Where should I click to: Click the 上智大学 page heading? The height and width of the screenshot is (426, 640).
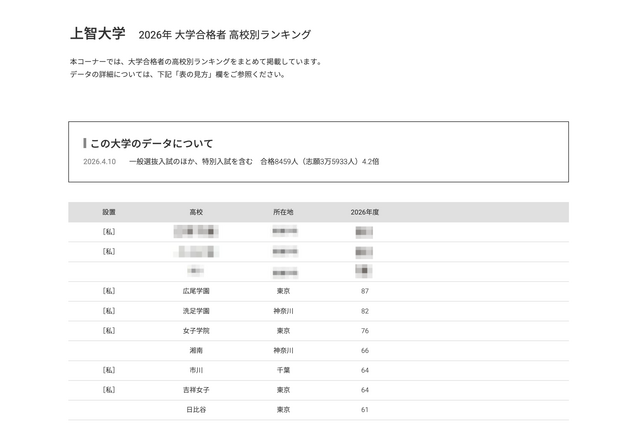coord(98,33)
